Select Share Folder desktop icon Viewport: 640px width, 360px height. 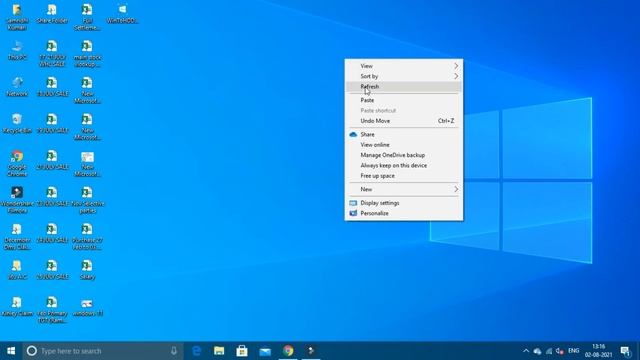click(x=52, y=14)
